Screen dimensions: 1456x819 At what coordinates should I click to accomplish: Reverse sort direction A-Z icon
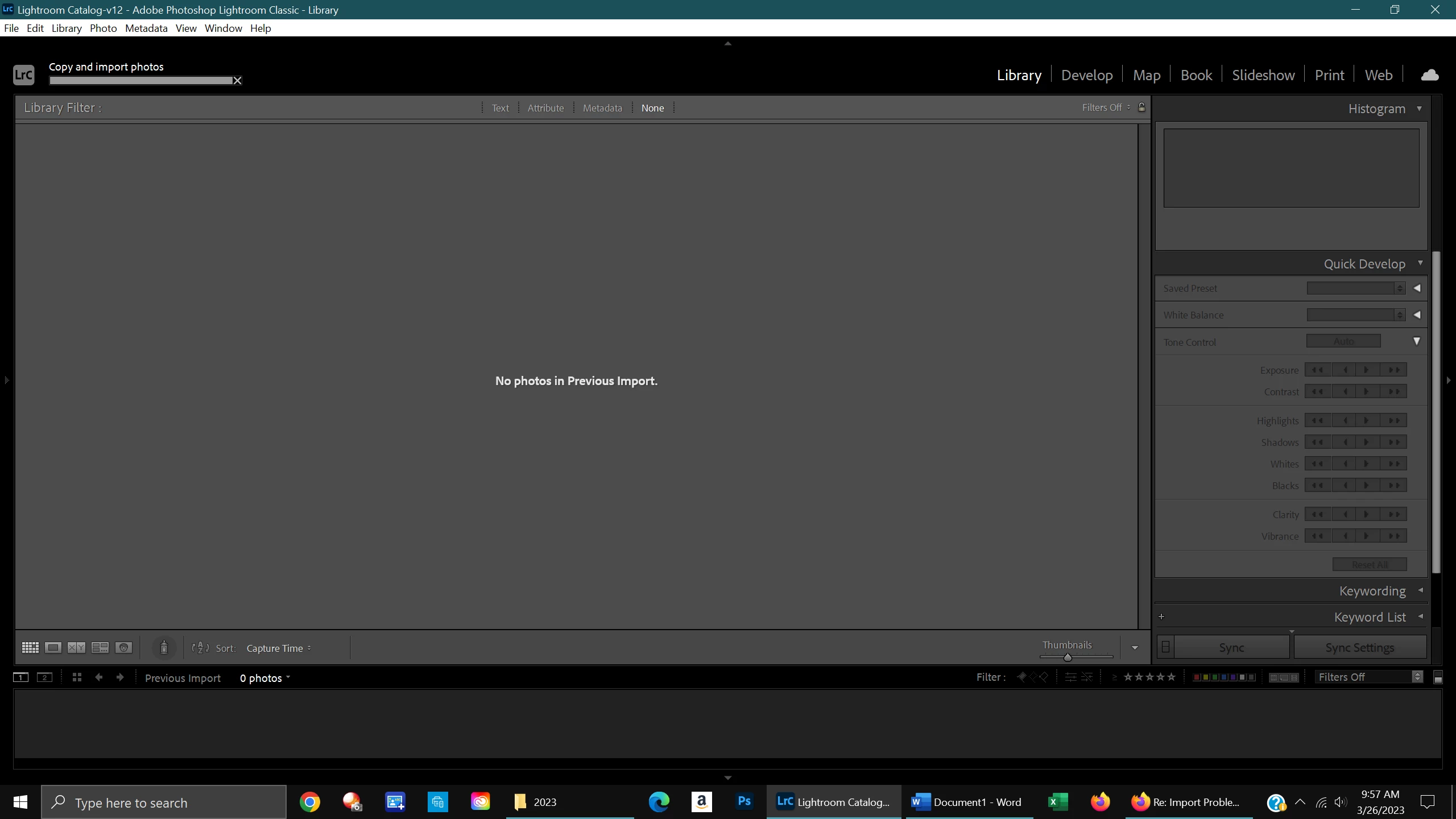(200, 648)
